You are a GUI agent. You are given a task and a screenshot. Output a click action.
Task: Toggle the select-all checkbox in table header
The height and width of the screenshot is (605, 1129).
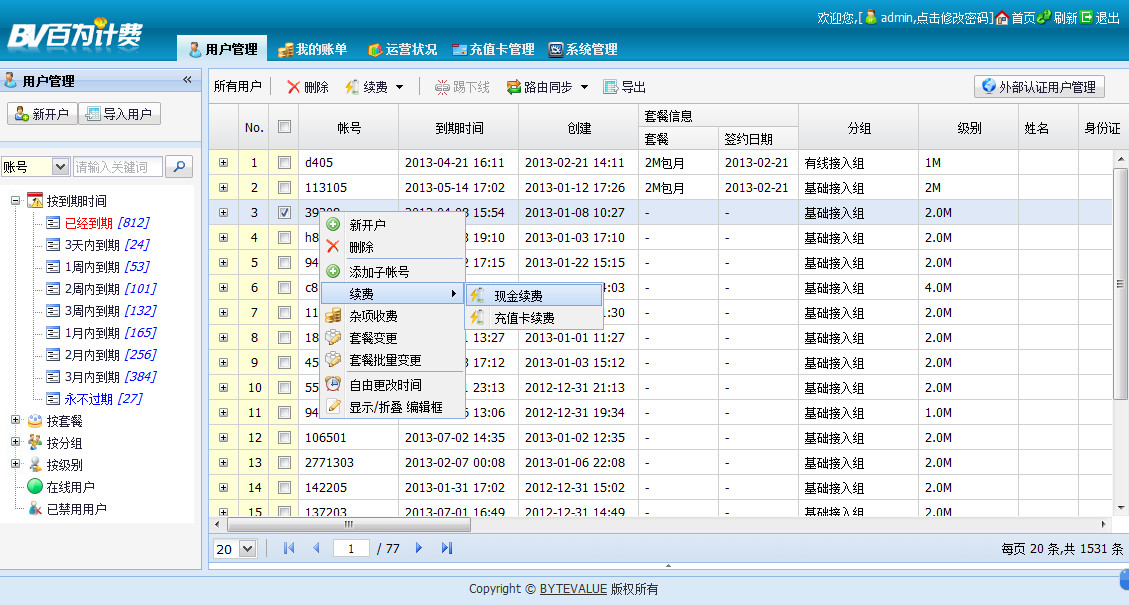click(284, 127)
